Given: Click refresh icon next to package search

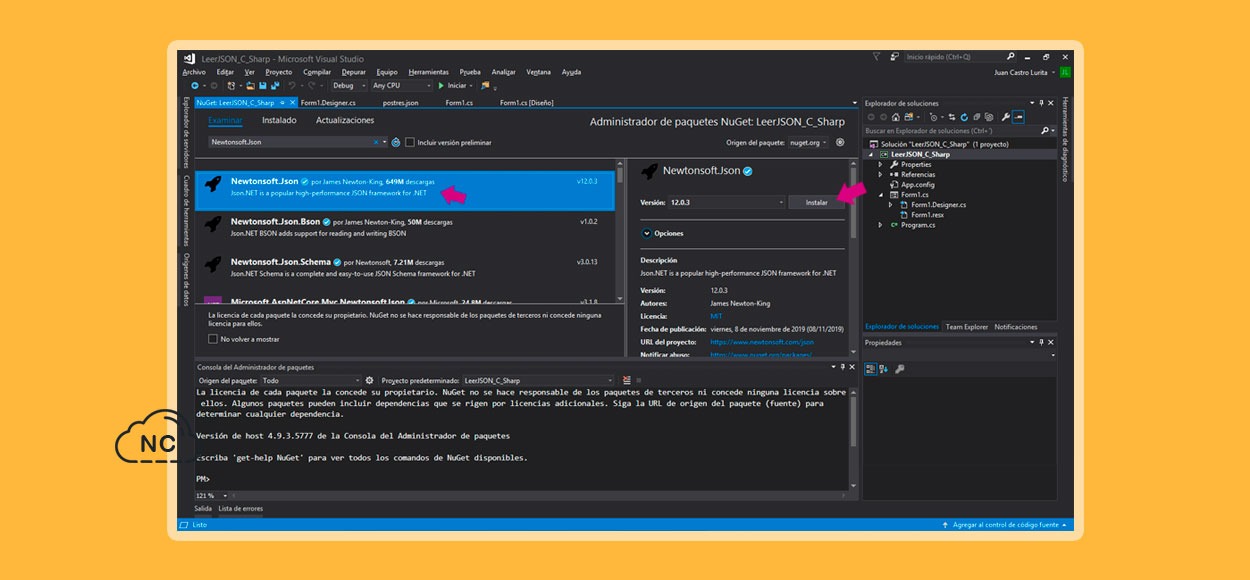Looking at the screenshot, I should coord(396,142).
